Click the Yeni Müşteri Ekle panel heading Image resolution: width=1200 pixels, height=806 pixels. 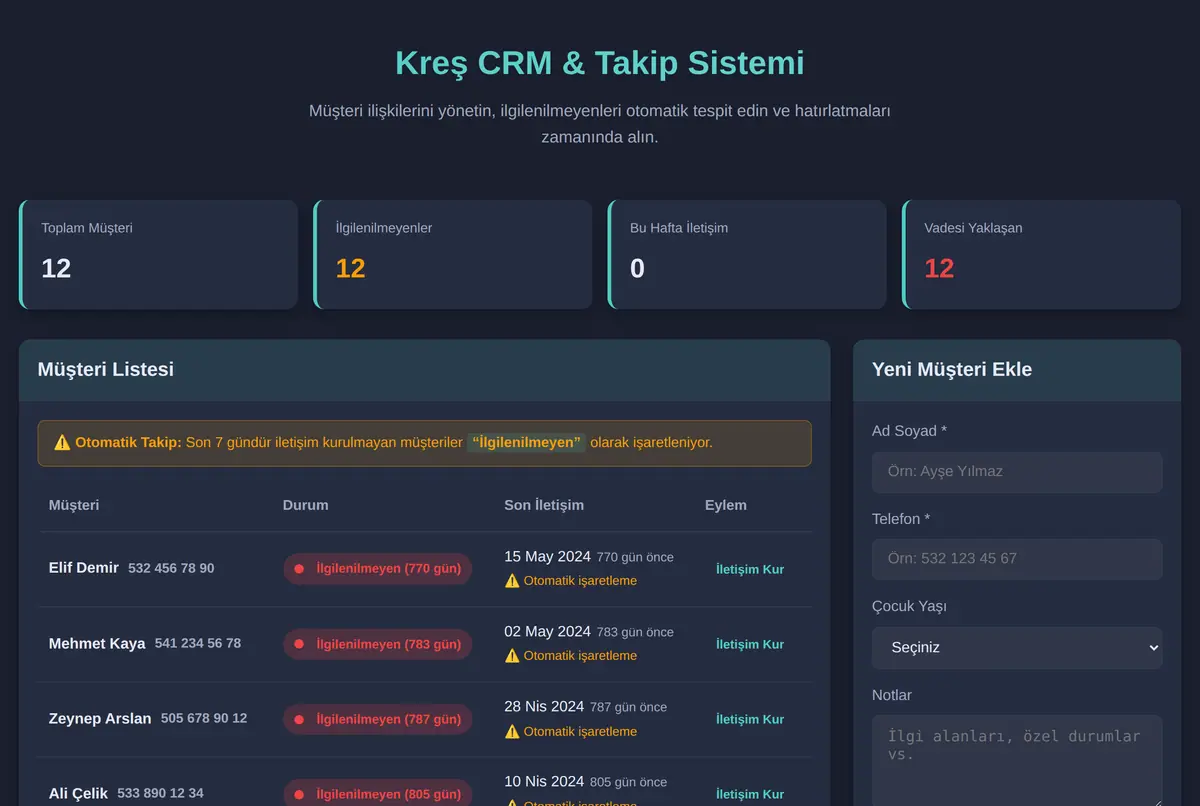(x=952, y=369)
